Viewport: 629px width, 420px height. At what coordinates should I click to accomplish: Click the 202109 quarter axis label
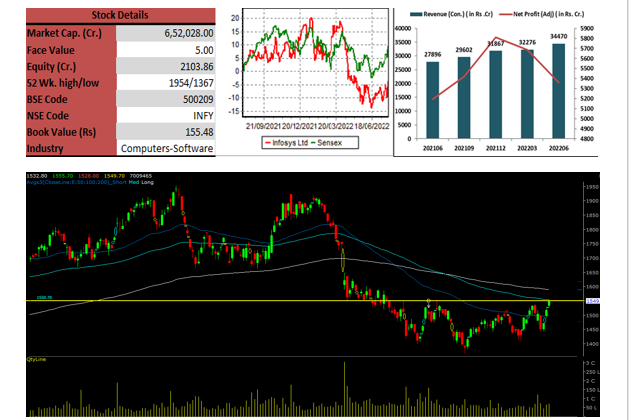tap(464, 148)
